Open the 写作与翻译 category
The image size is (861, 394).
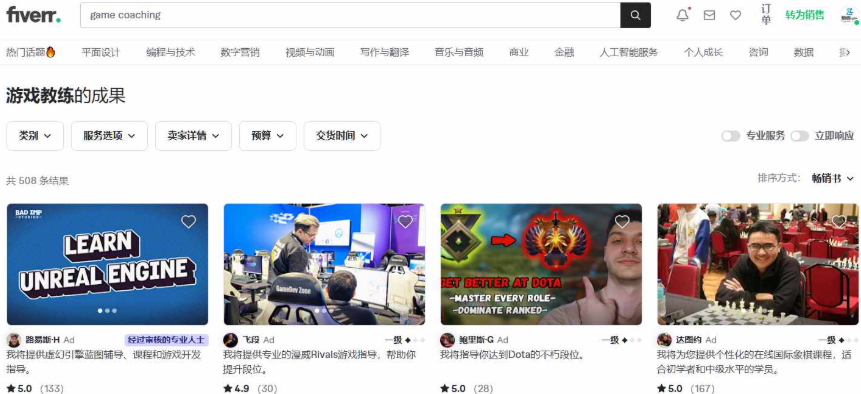pyautogui.click(x=384, y=52)
